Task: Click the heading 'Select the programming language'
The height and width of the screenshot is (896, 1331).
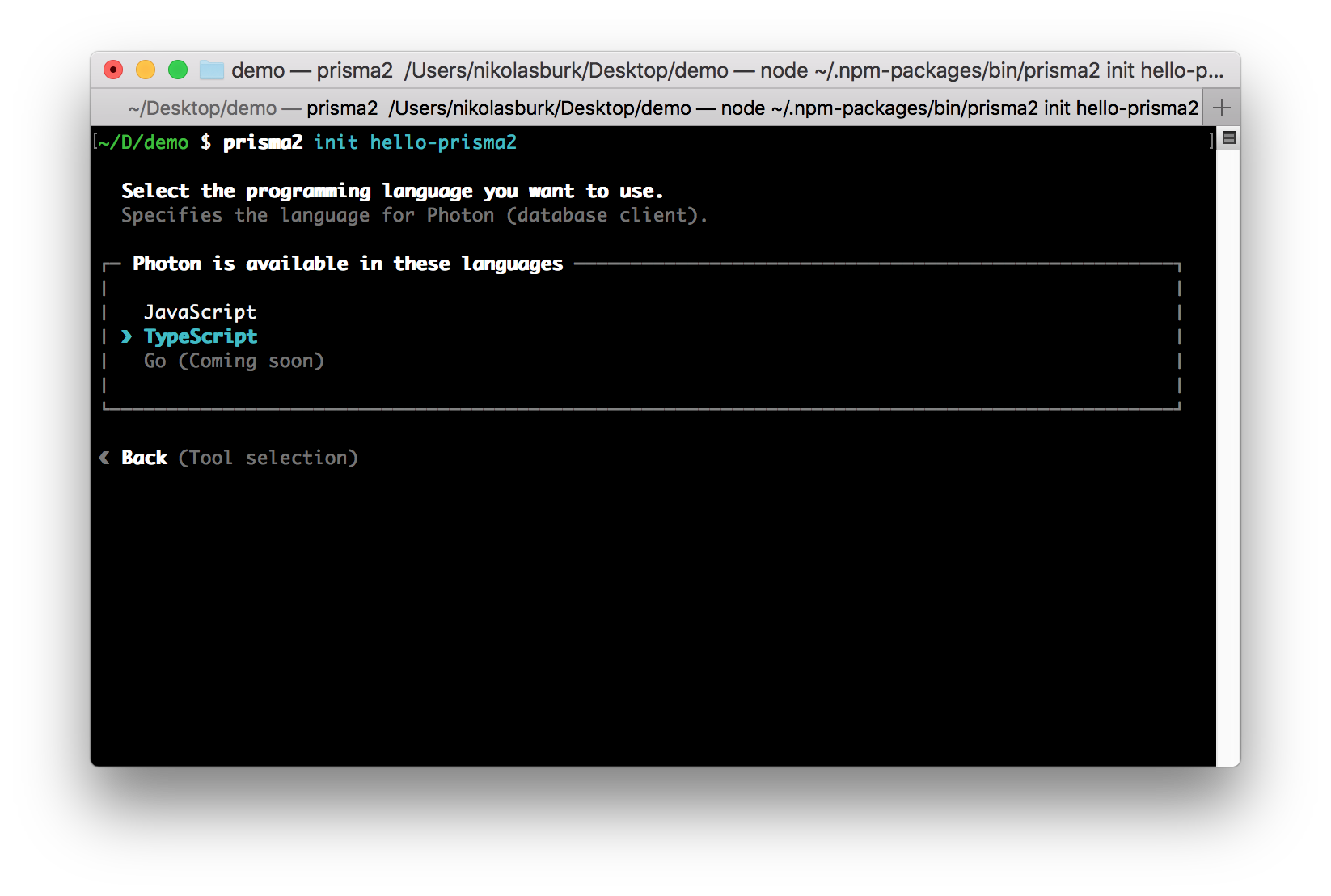Action: coord(392,191)
